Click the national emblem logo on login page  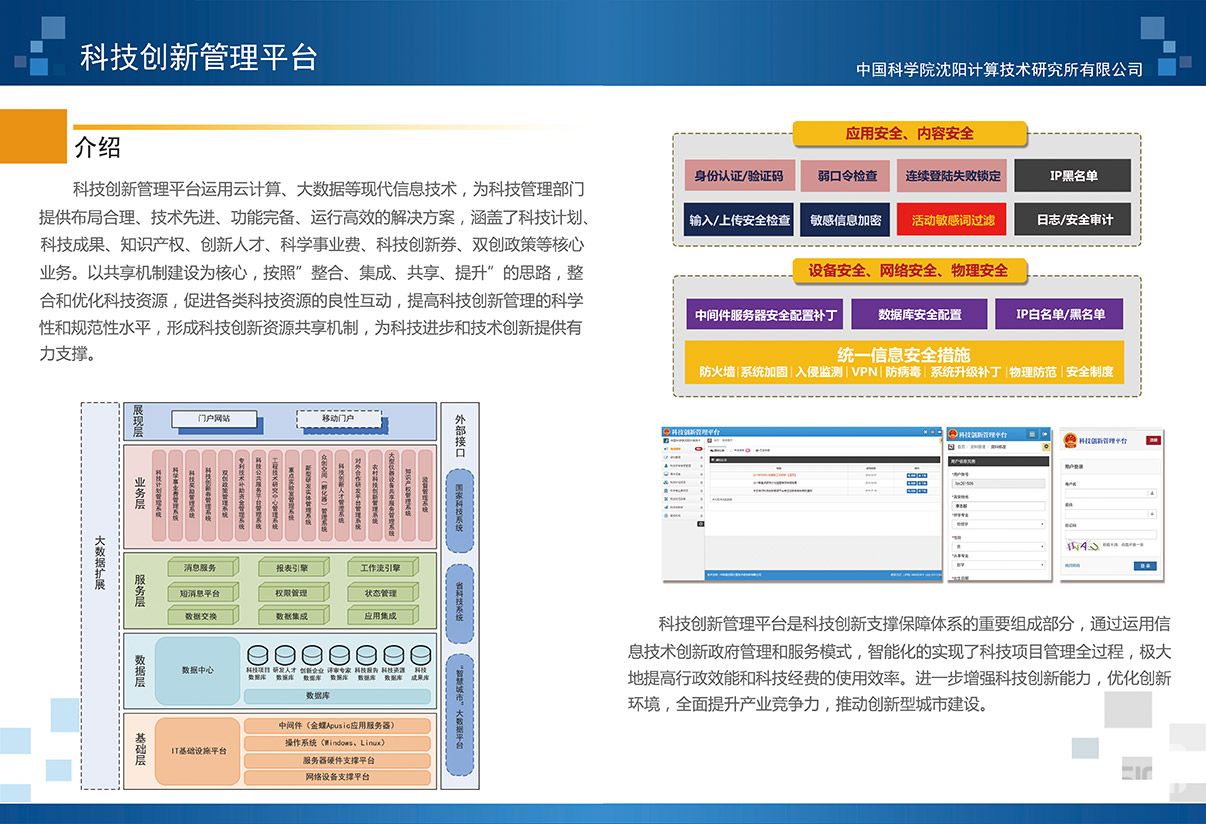1071,439
